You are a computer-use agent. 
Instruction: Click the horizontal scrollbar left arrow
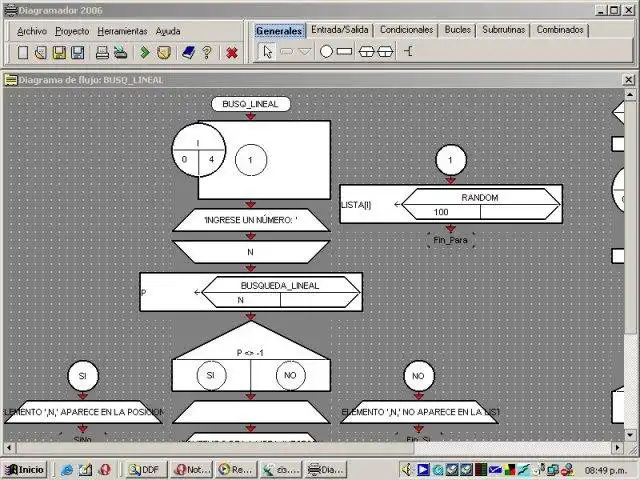[x=9, y=448]
